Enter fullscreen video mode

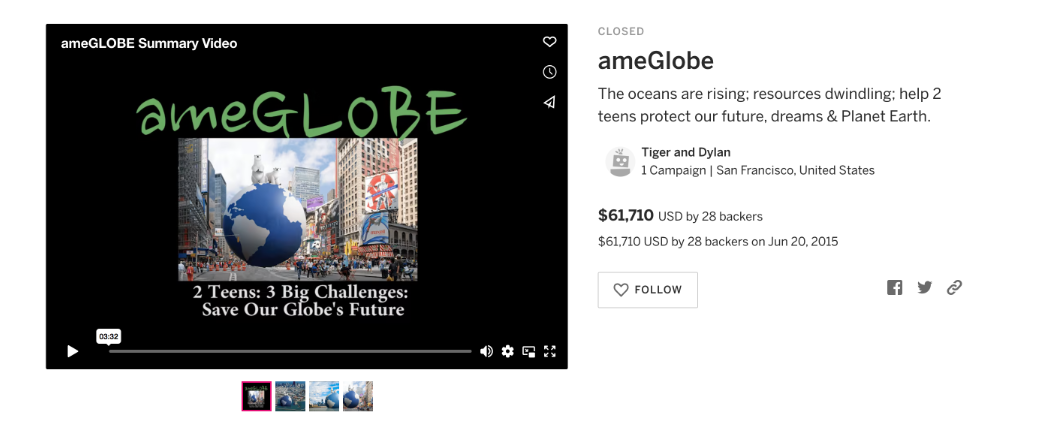click(x=549, y=351)
